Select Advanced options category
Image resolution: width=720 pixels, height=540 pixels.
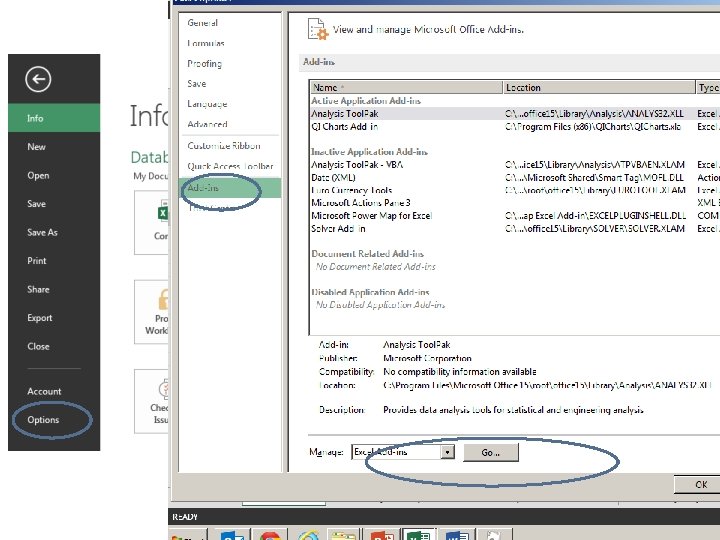(230, 124)
